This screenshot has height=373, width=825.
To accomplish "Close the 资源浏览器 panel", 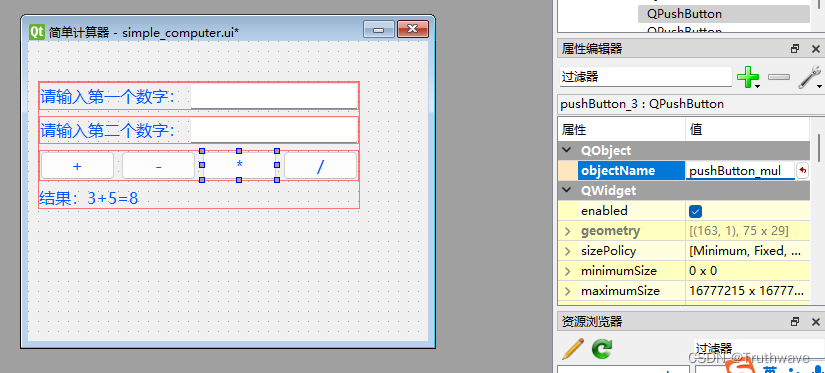I will pyautogui.click(x=816, y=321).
